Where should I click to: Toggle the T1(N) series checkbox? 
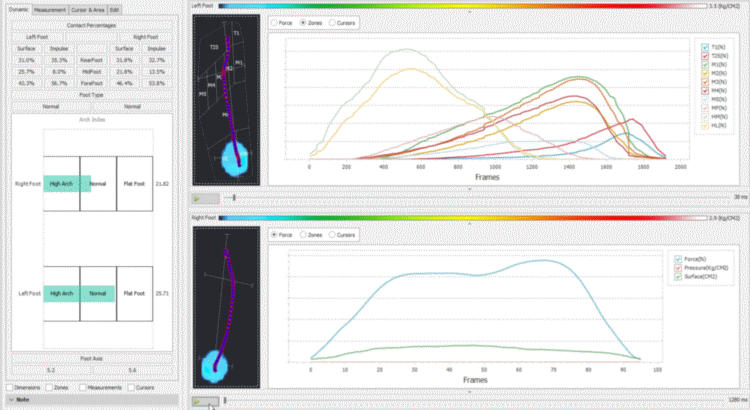tap(705, 47)
